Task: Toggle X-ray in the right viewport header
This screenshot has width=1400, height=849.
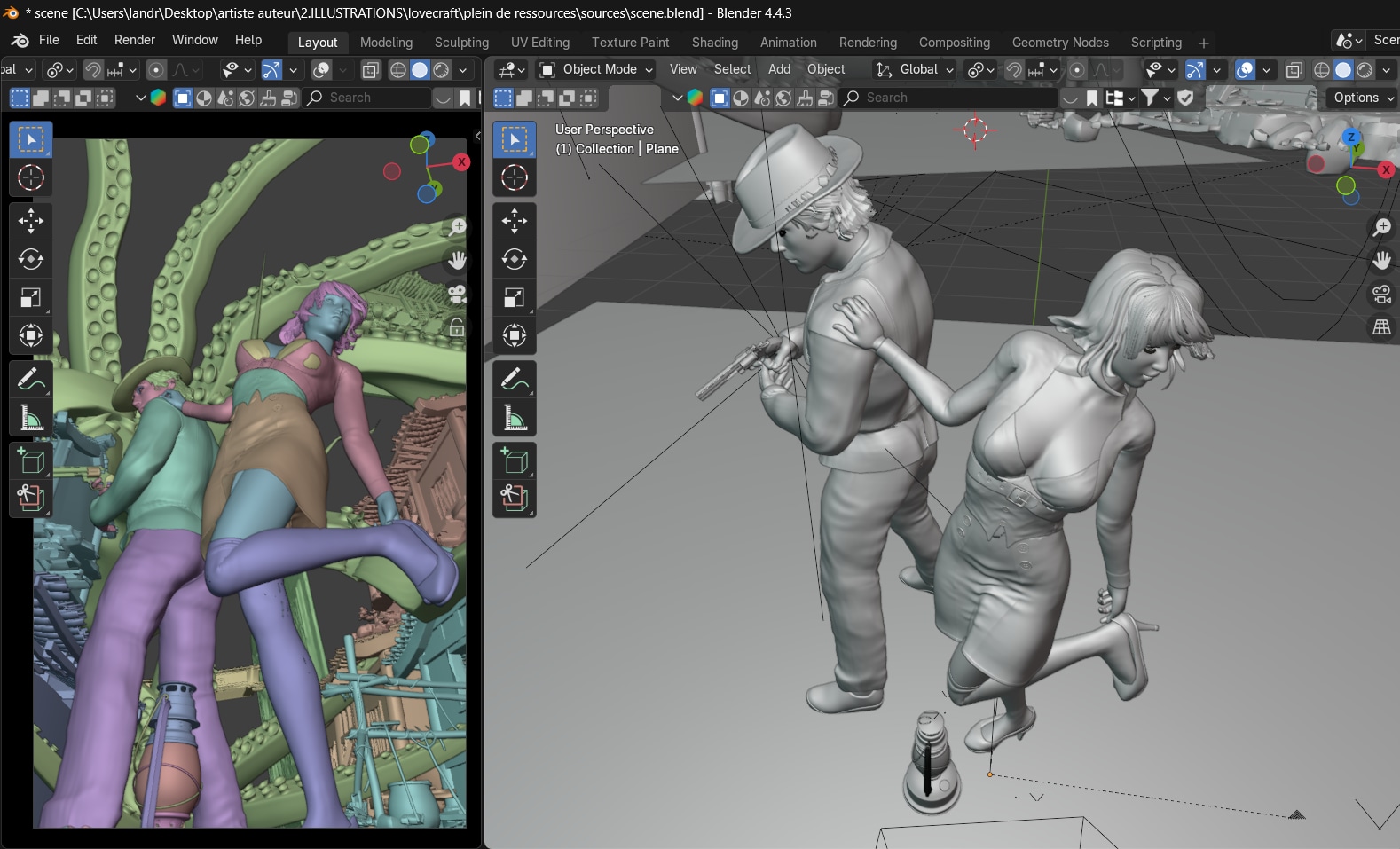Action: pyautogui.click(x=1294, y=69)
